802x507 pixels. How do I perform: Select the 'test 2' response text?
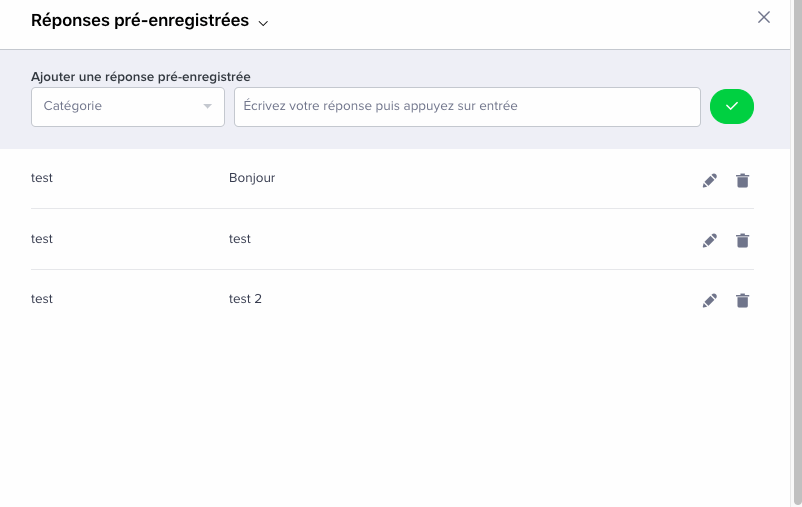[x=245, y=299]
